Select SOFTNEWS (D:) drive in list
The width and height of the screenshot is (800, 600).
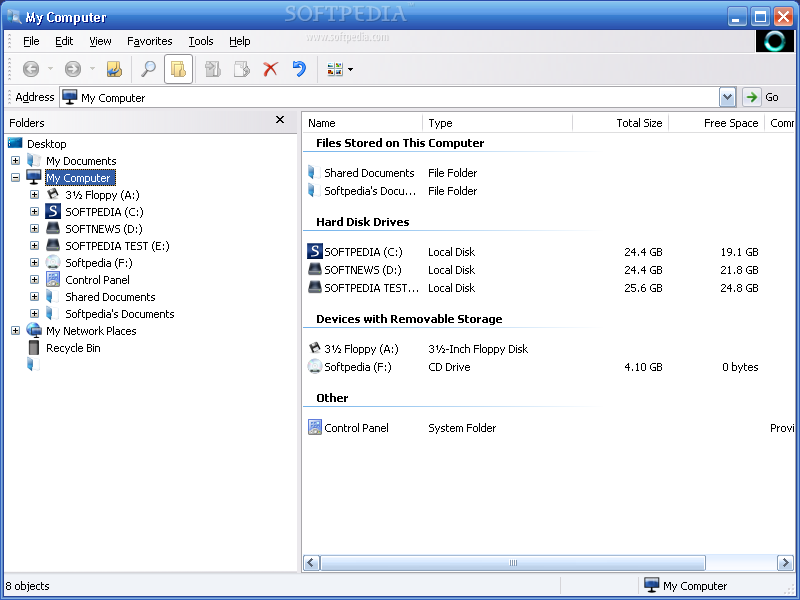(363, 270)
